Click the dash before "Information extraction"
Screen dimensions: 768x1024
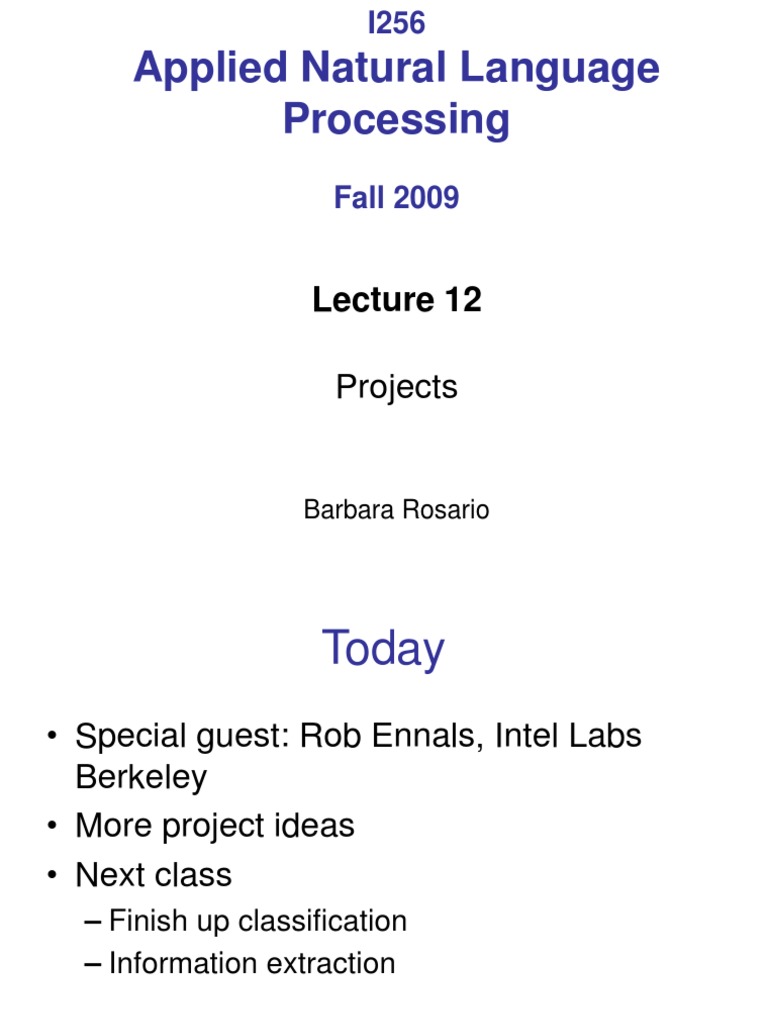(94, 964)
